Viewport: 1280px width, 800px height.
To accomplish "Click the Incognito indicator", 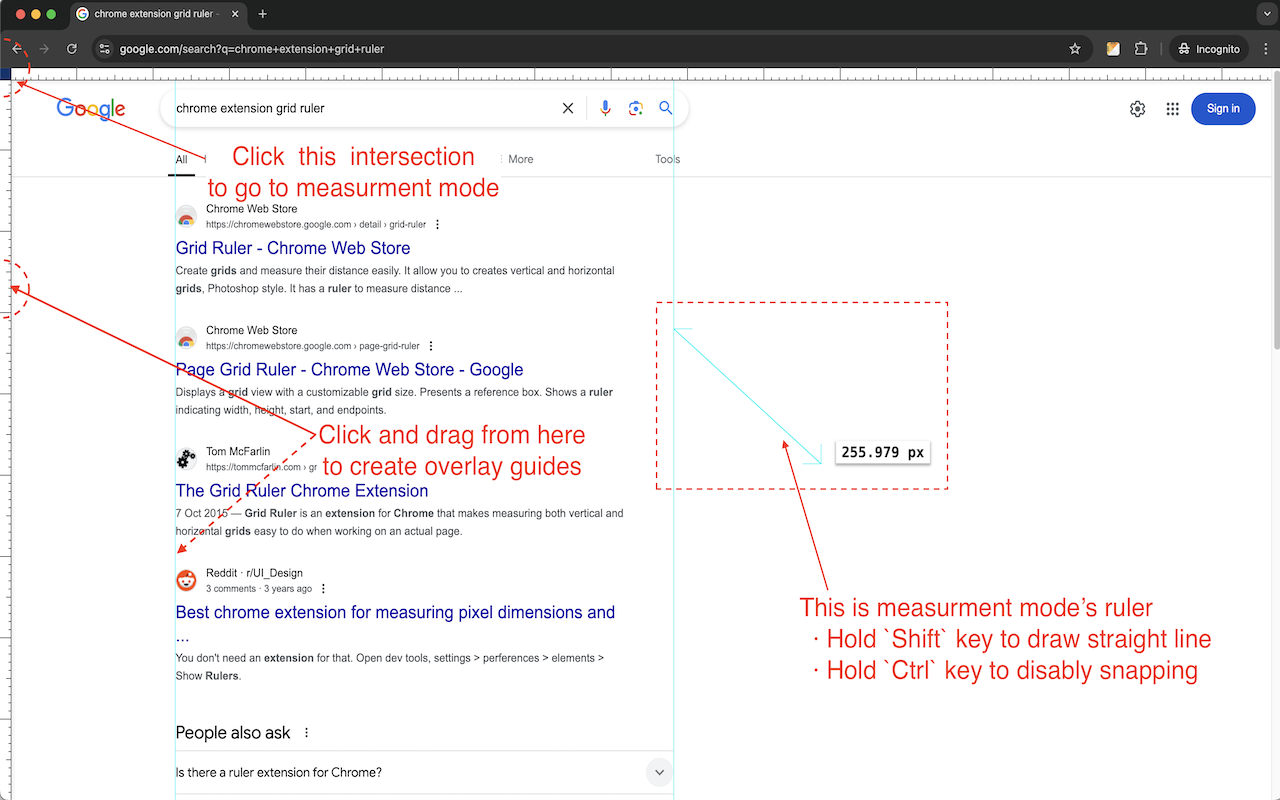I will point(1208,49).
